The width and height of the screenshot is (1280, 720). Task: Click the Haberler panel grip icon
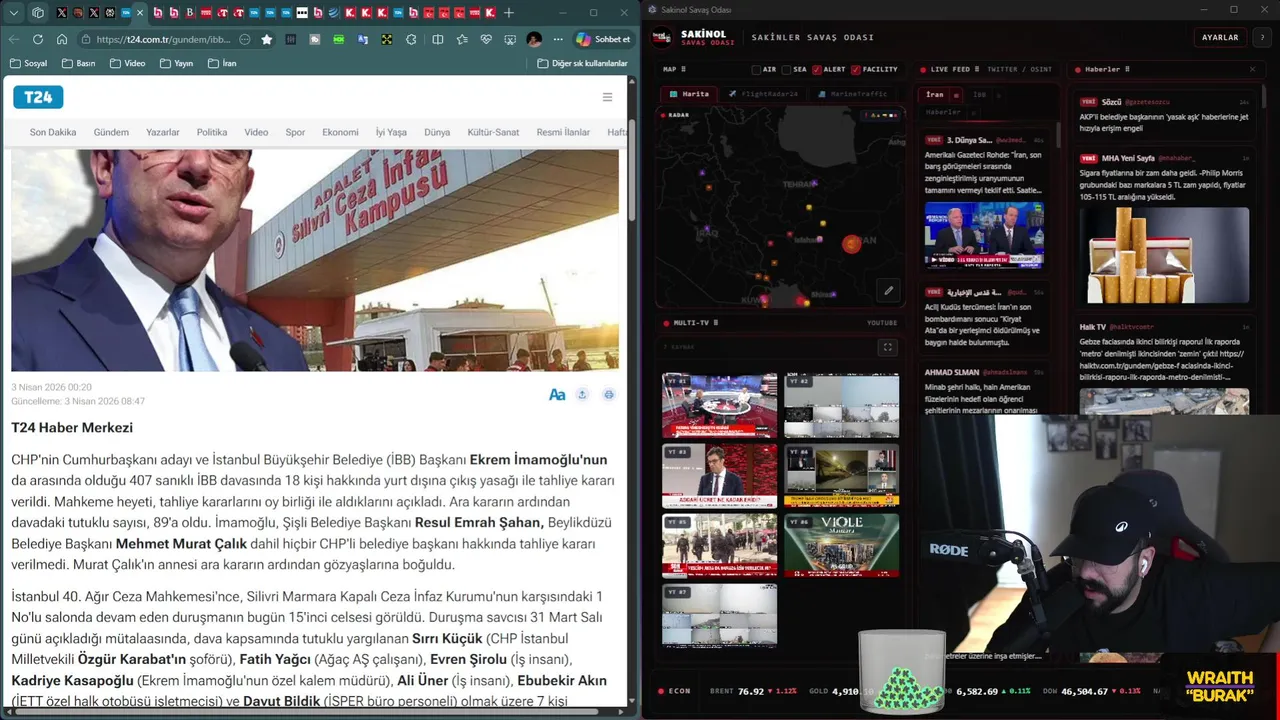1128,70
